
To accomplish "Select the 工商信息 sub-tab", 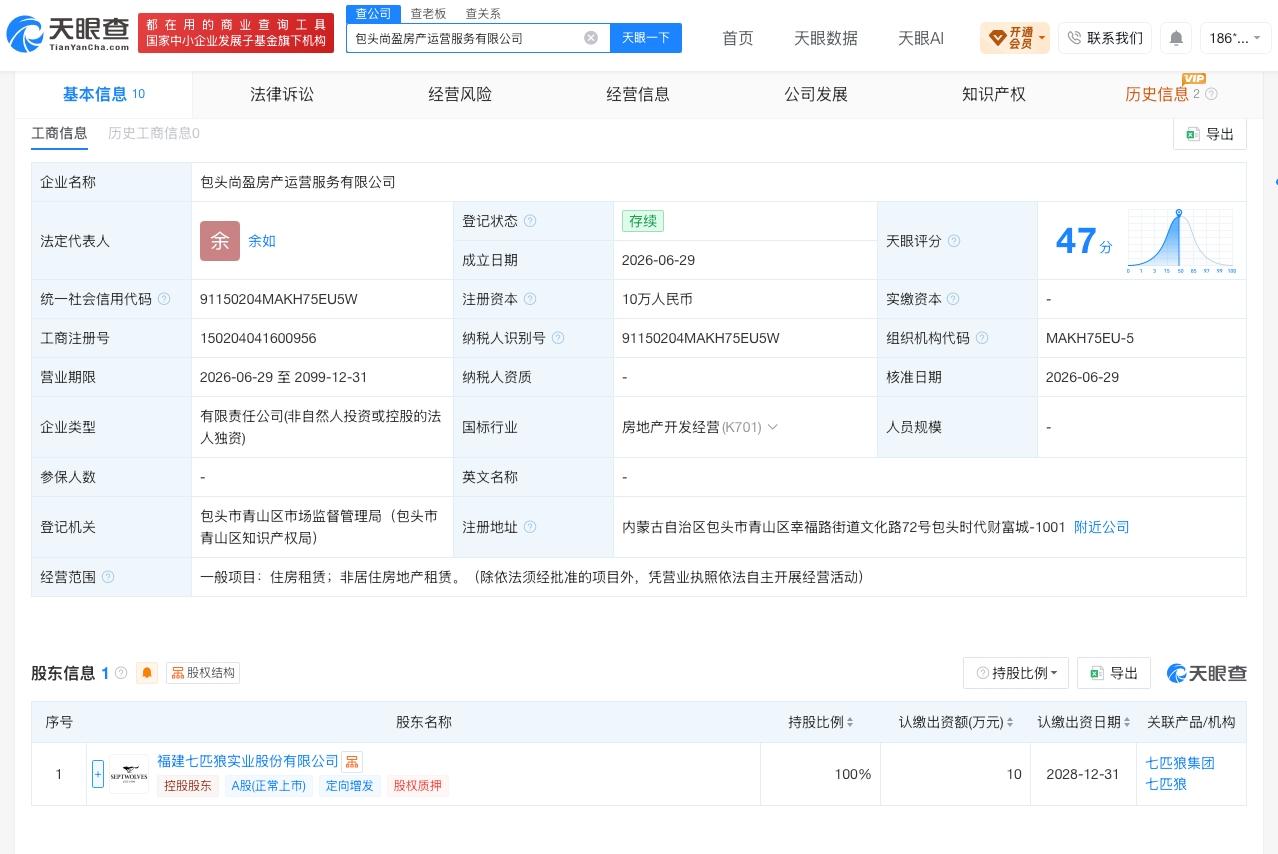I will (59, 133).
